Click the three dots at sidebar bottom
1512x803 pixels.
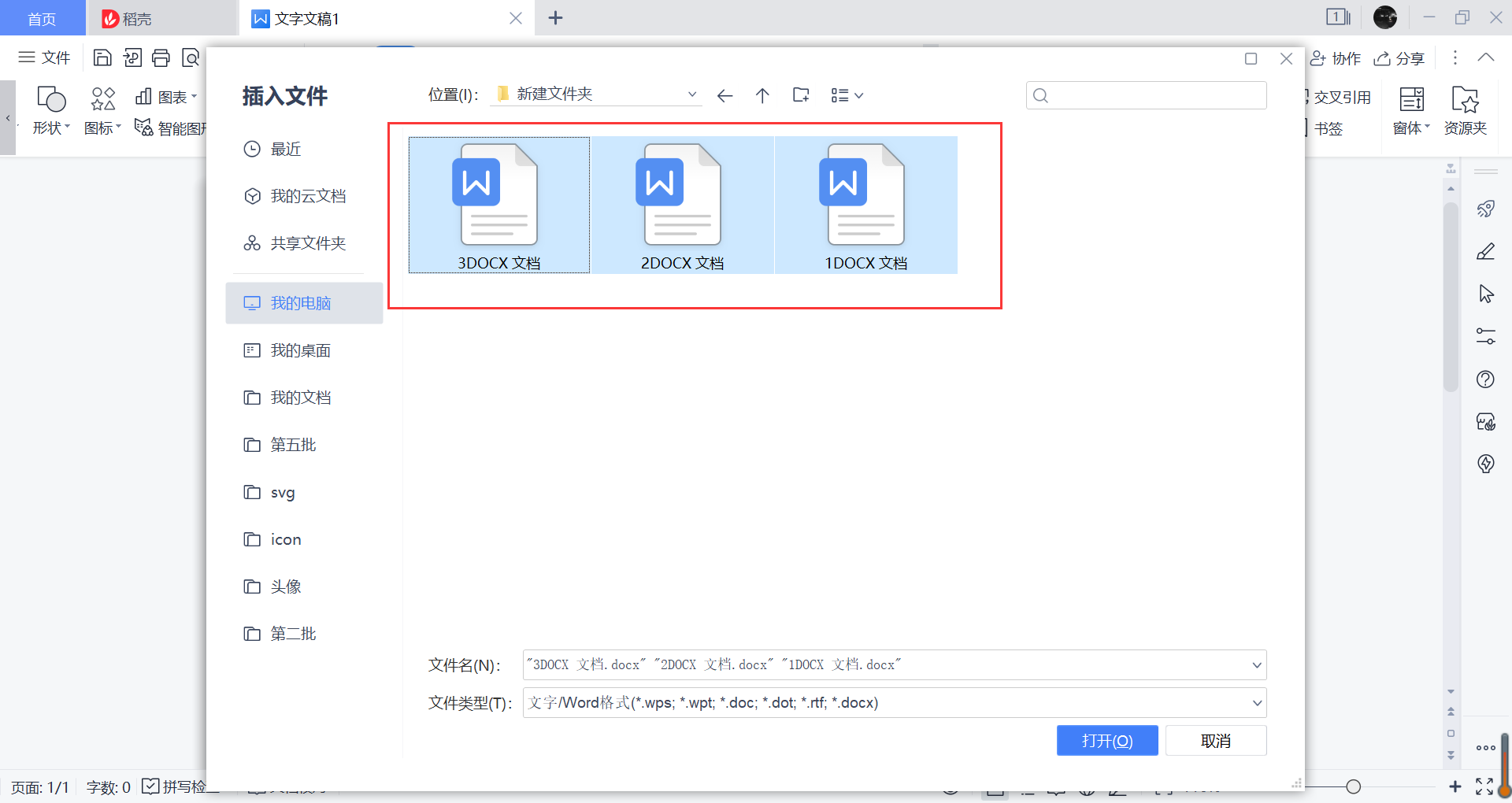coord(1486,748)
